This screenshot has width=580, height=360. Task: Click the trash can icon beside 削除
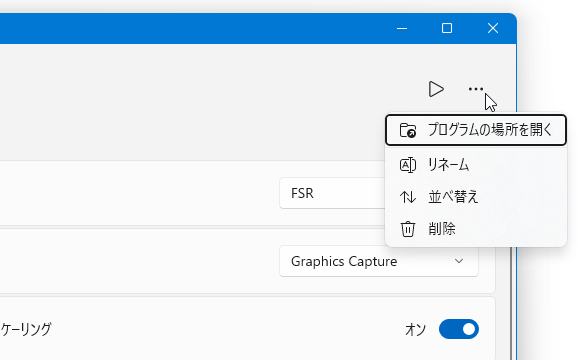tap(408, 229)
